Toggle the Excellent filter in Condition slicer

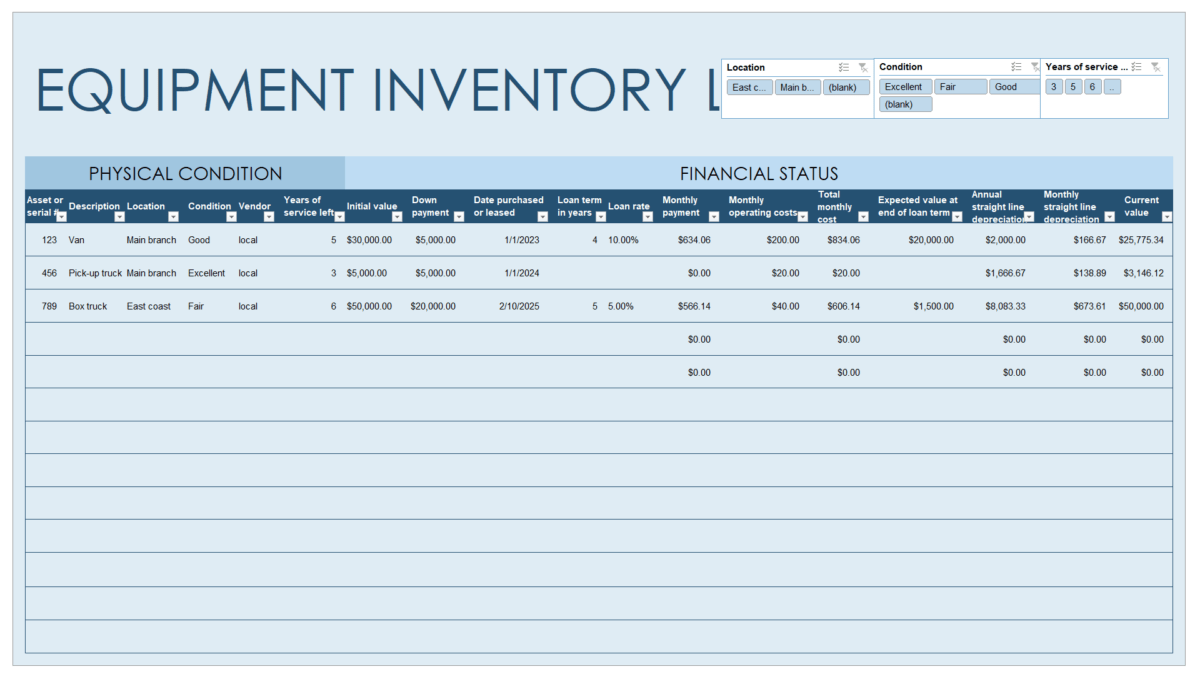tap(905, 86)
